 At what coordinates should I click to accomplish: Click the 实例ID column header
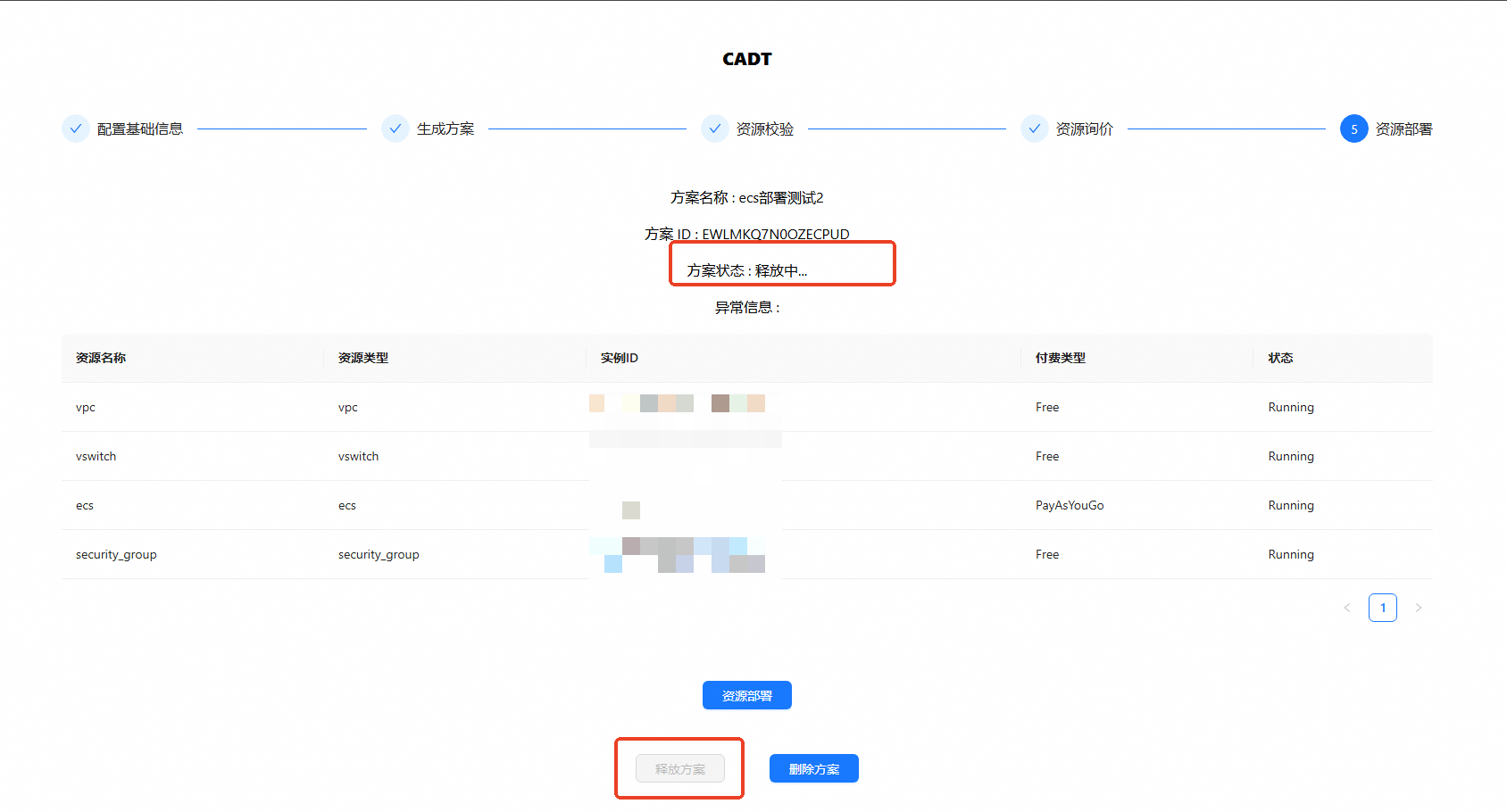pos(620,358)
